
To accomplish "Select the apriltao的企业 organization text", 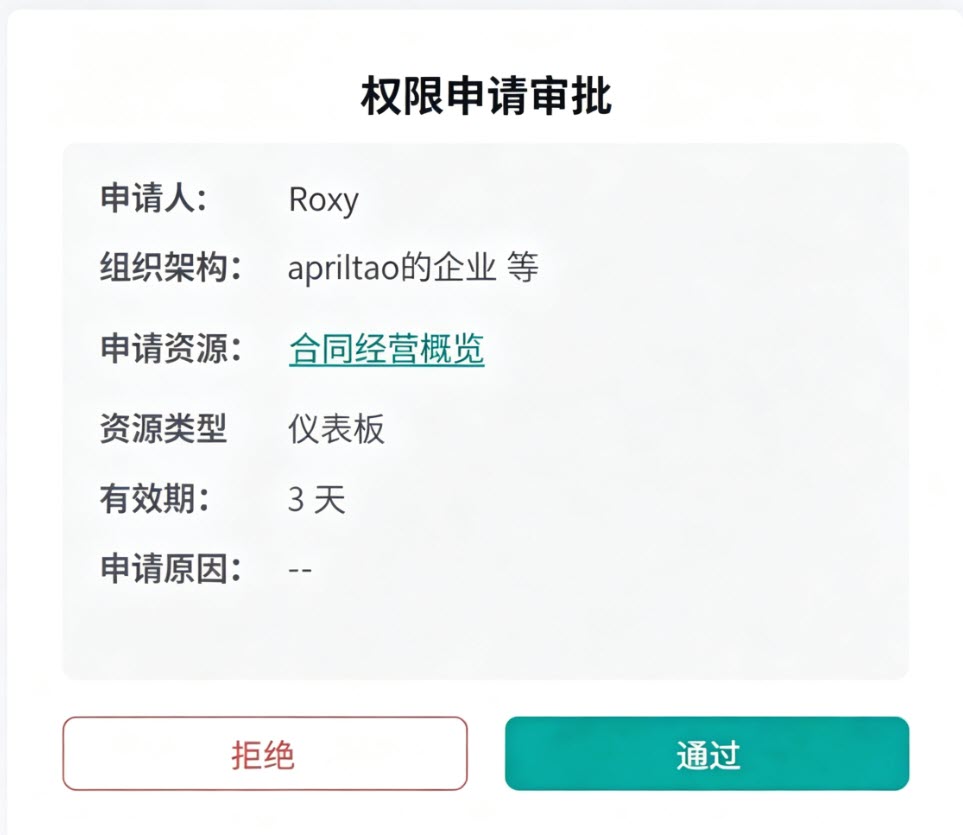I will pos(392,268).
